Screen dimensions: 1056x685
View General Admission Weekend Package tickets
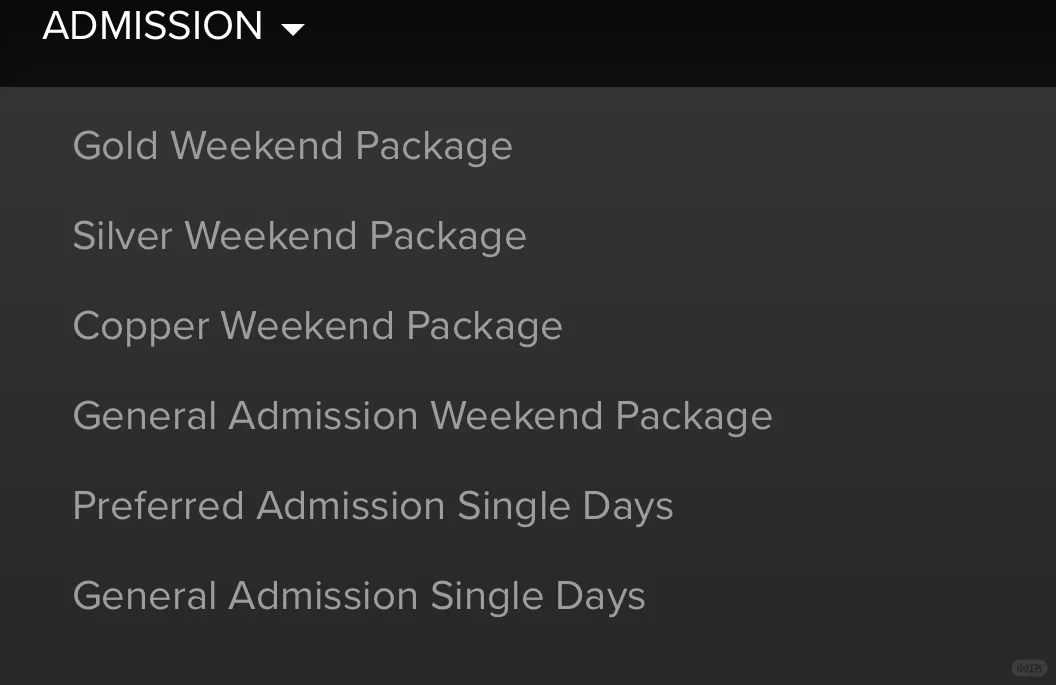pos(422,416)
